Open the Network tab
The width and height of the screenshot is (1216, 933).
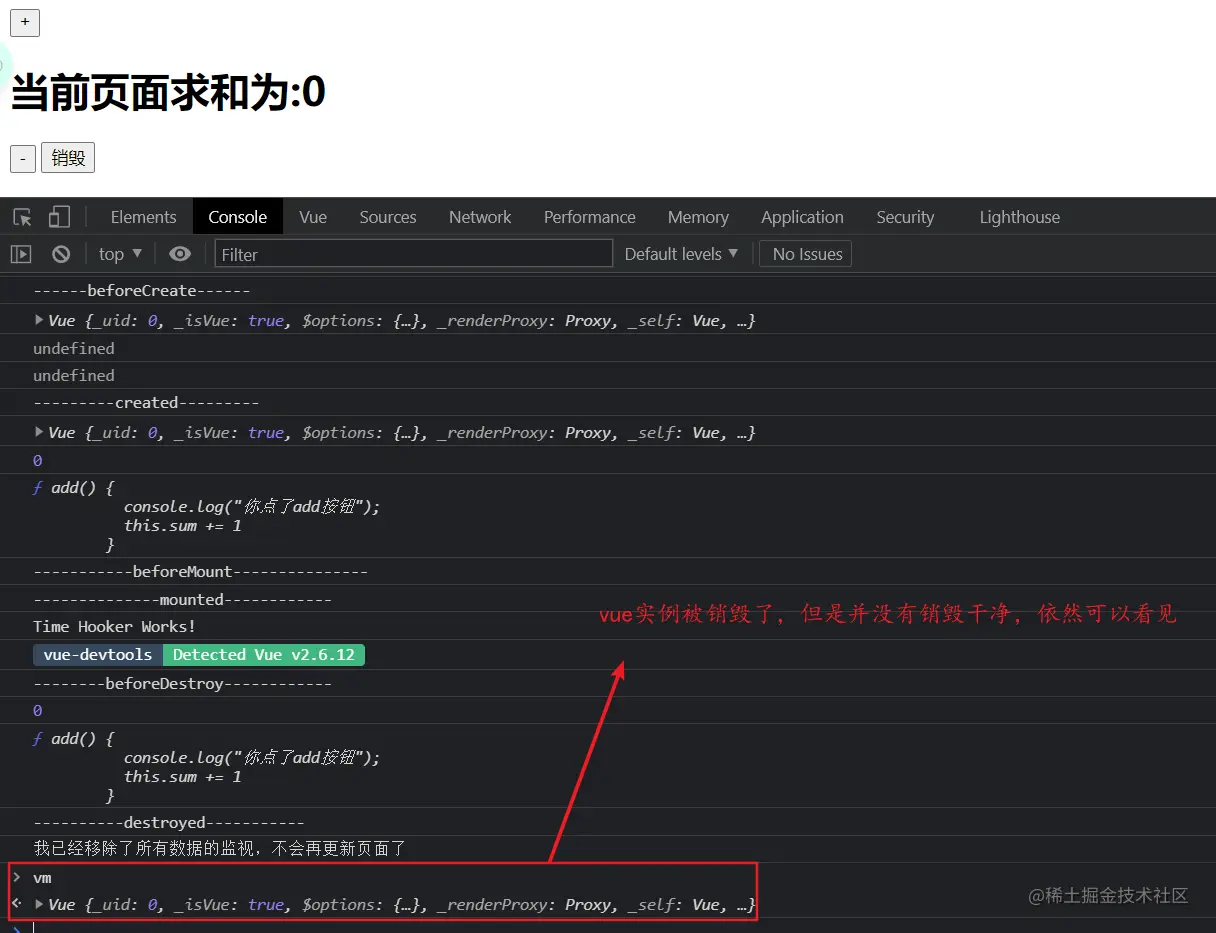click(480, 217)
